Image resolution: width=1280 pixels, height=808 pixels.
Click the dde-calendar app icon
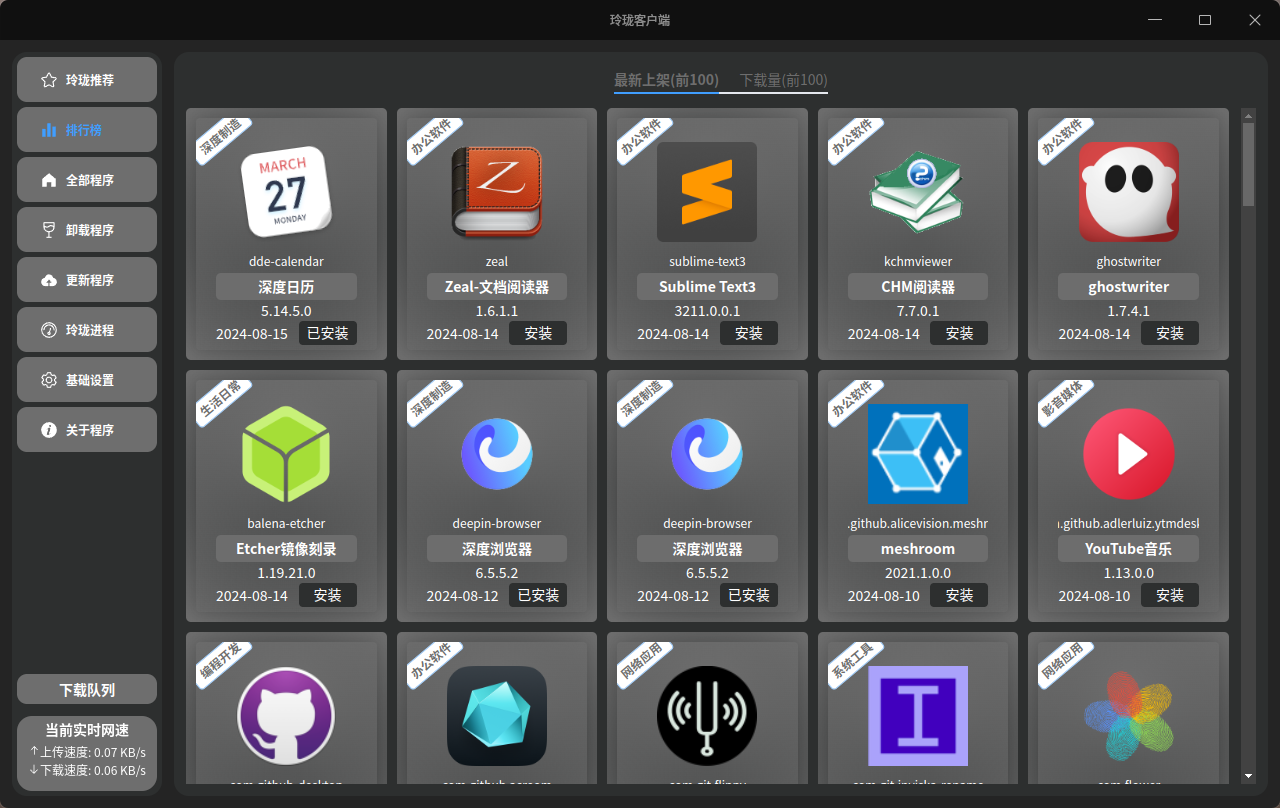click(286, 192)
